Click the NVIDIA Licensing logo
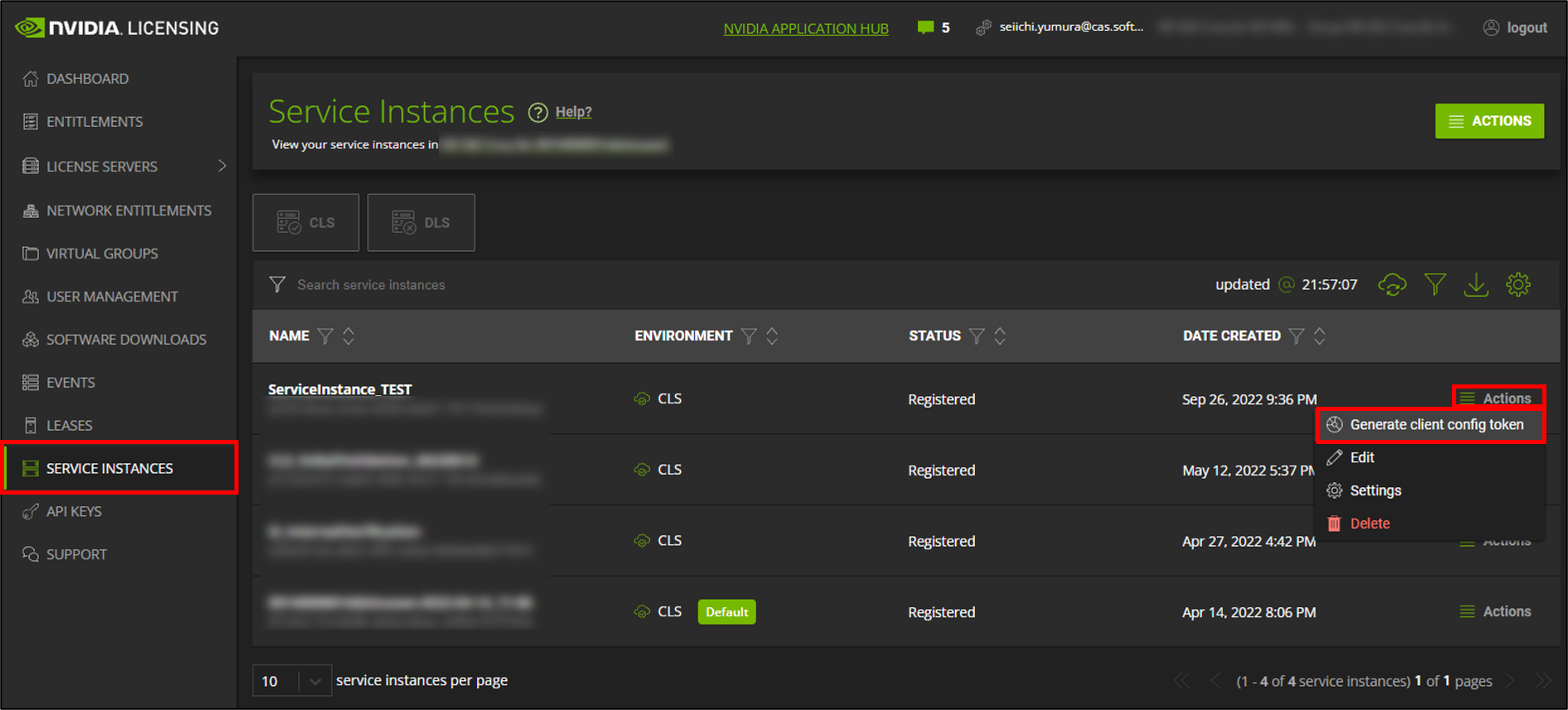 117,27
